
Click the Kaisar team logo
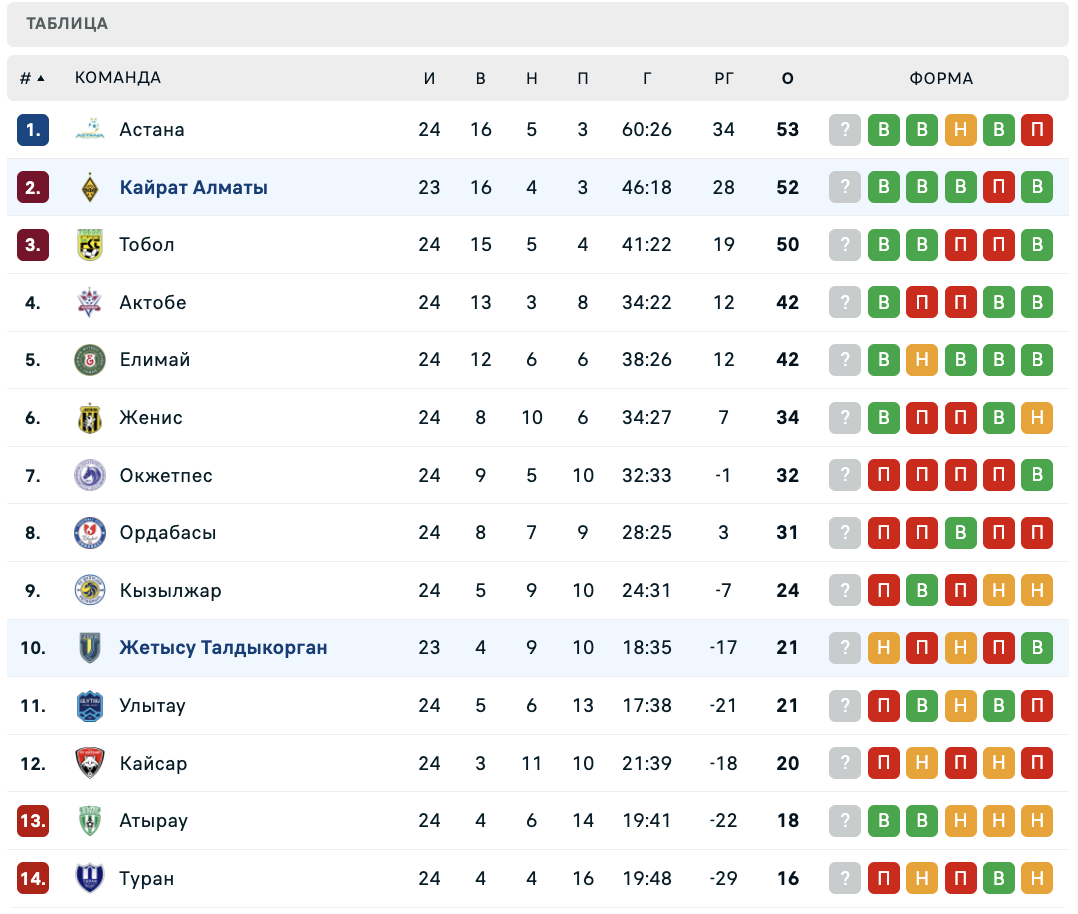[x=90, y=763]
